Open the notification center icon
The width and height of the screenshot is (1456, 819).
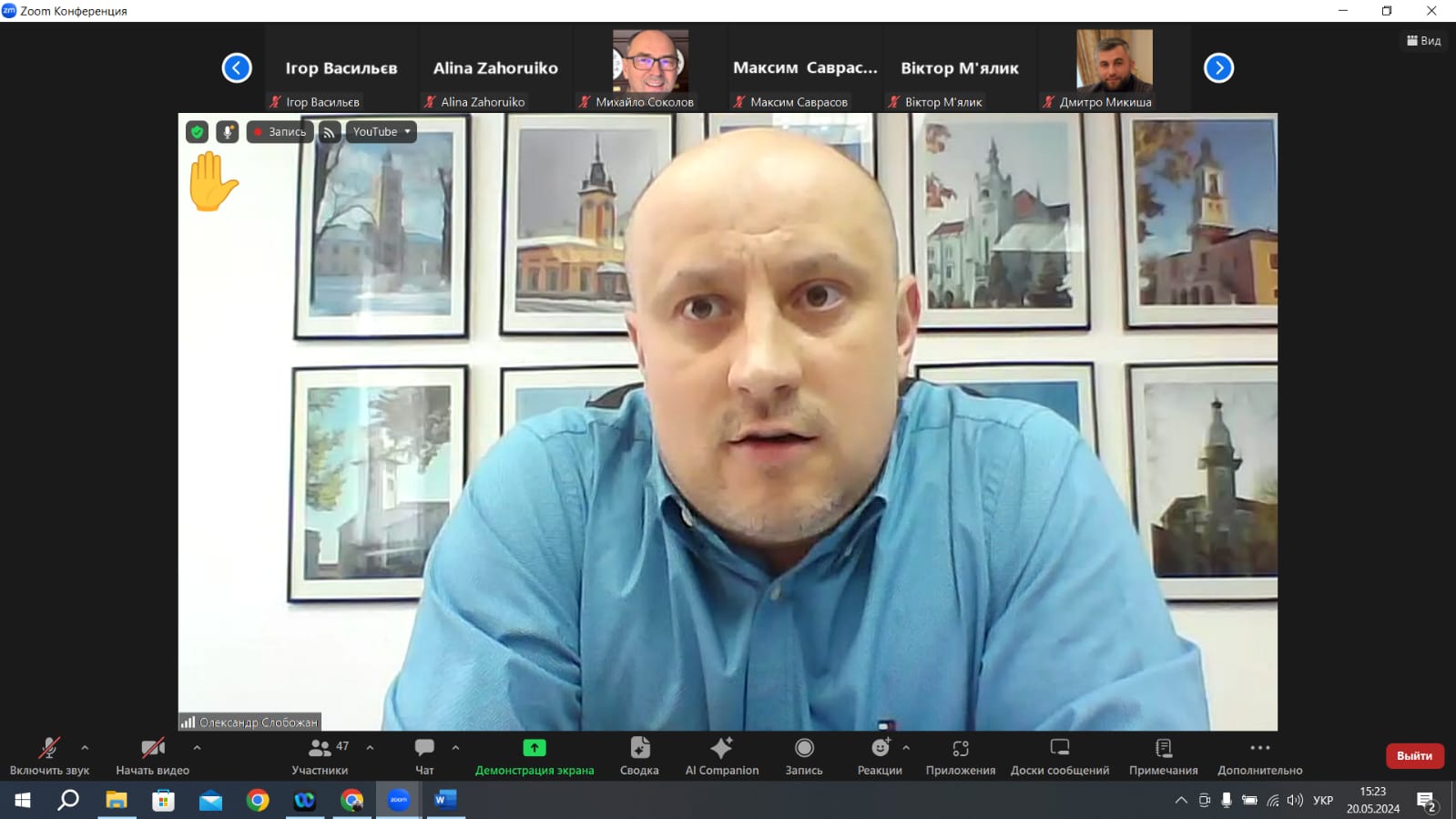[1426, 801]
